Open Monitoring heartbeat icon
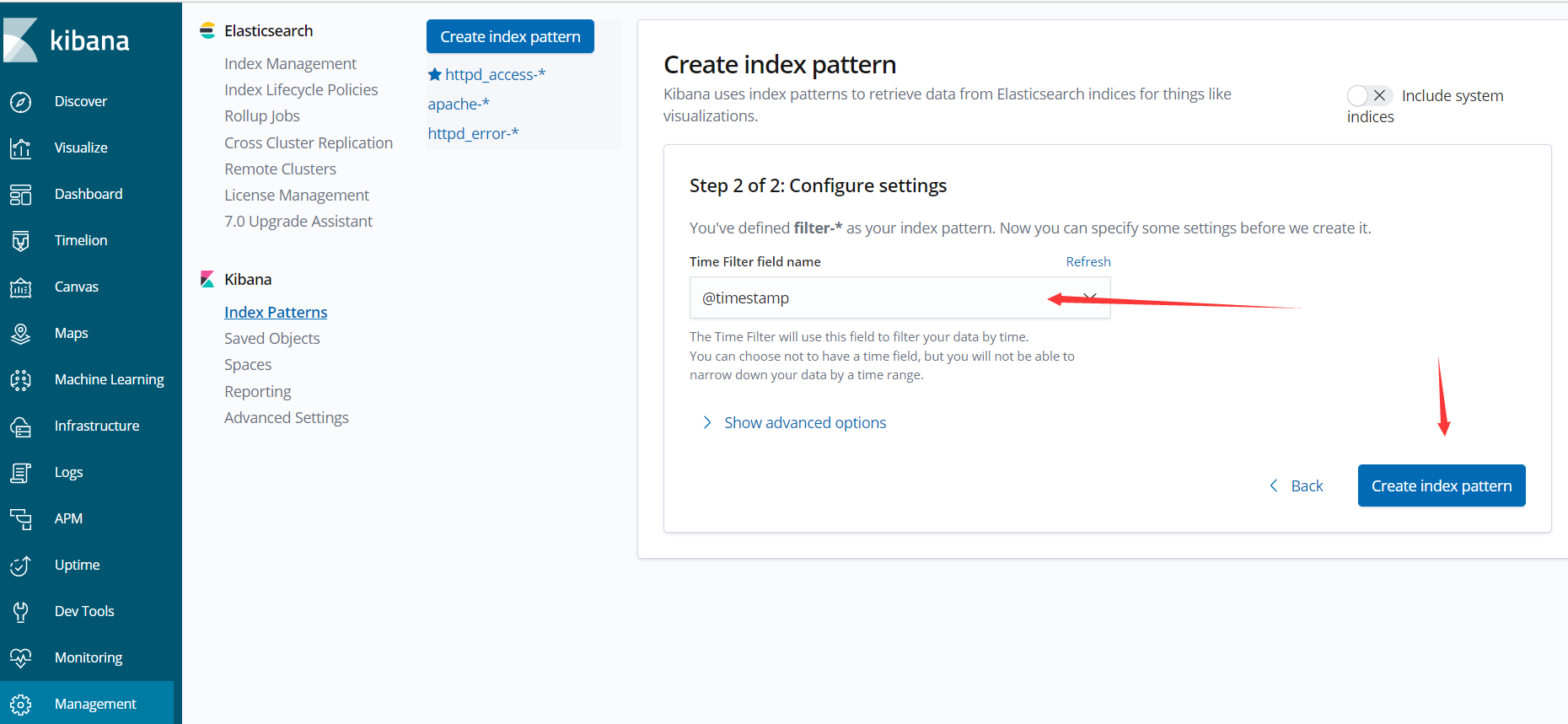Image resolution: width=1568 pixels, height=724 pixels. [x=21, y=658]
